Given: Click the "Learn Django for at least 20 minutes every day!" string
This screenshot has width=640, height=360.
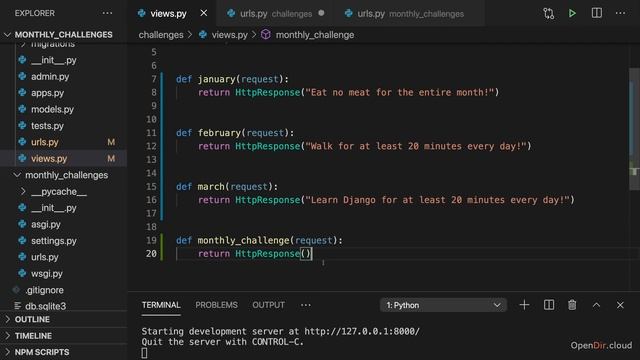Looking at the screenshot, I should point(438,200).
